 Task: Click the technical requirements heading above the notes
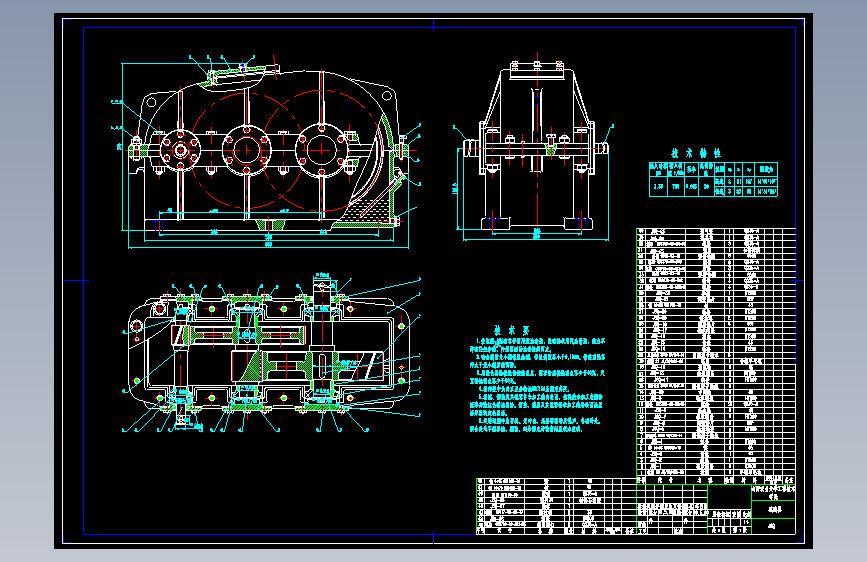coord(511,329)
